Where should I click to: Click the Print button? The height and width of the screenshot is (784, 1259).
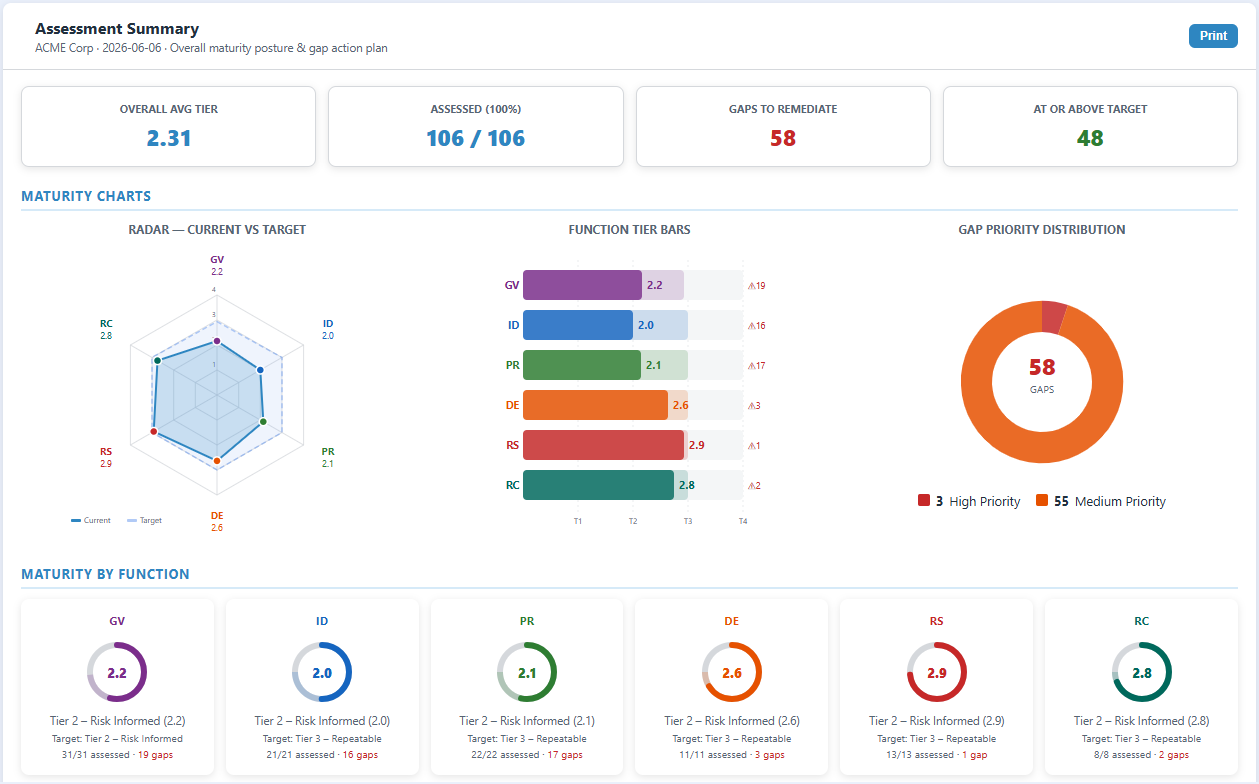(1213, 36)
